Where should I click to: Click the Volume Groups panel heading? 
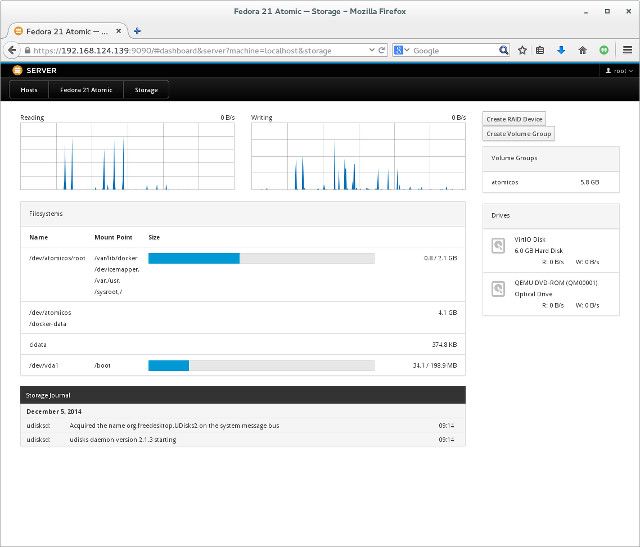[514, 158]
